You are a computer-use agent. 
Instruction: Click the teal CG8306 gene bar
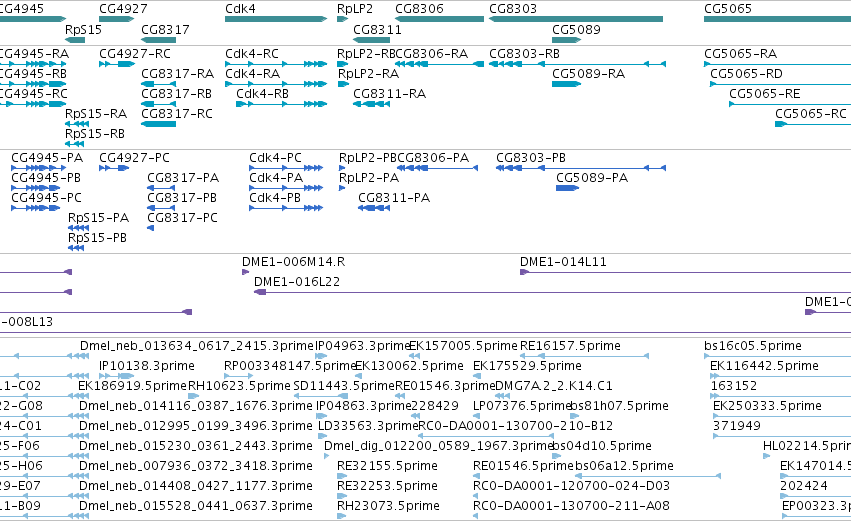point(439,19)
